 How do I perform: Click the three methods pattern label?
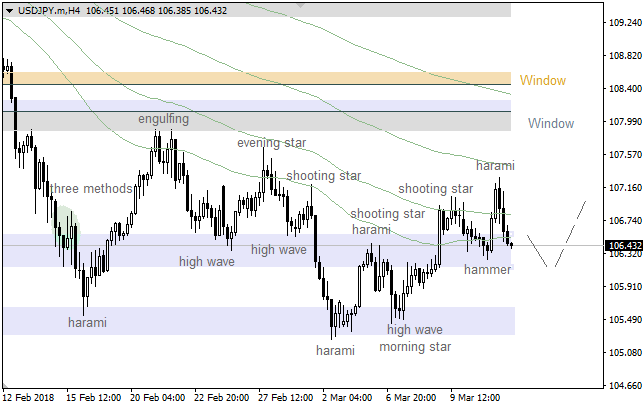[x=90, y=189]
